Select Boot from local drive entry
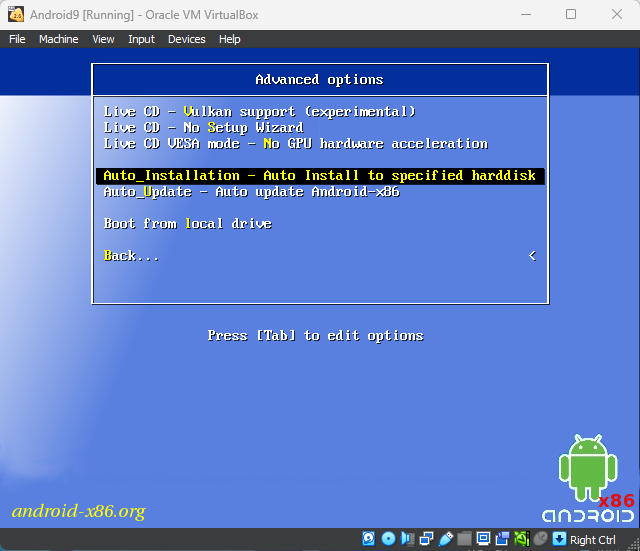The height and width of the screenshot is (551, 640). point(320,224)
